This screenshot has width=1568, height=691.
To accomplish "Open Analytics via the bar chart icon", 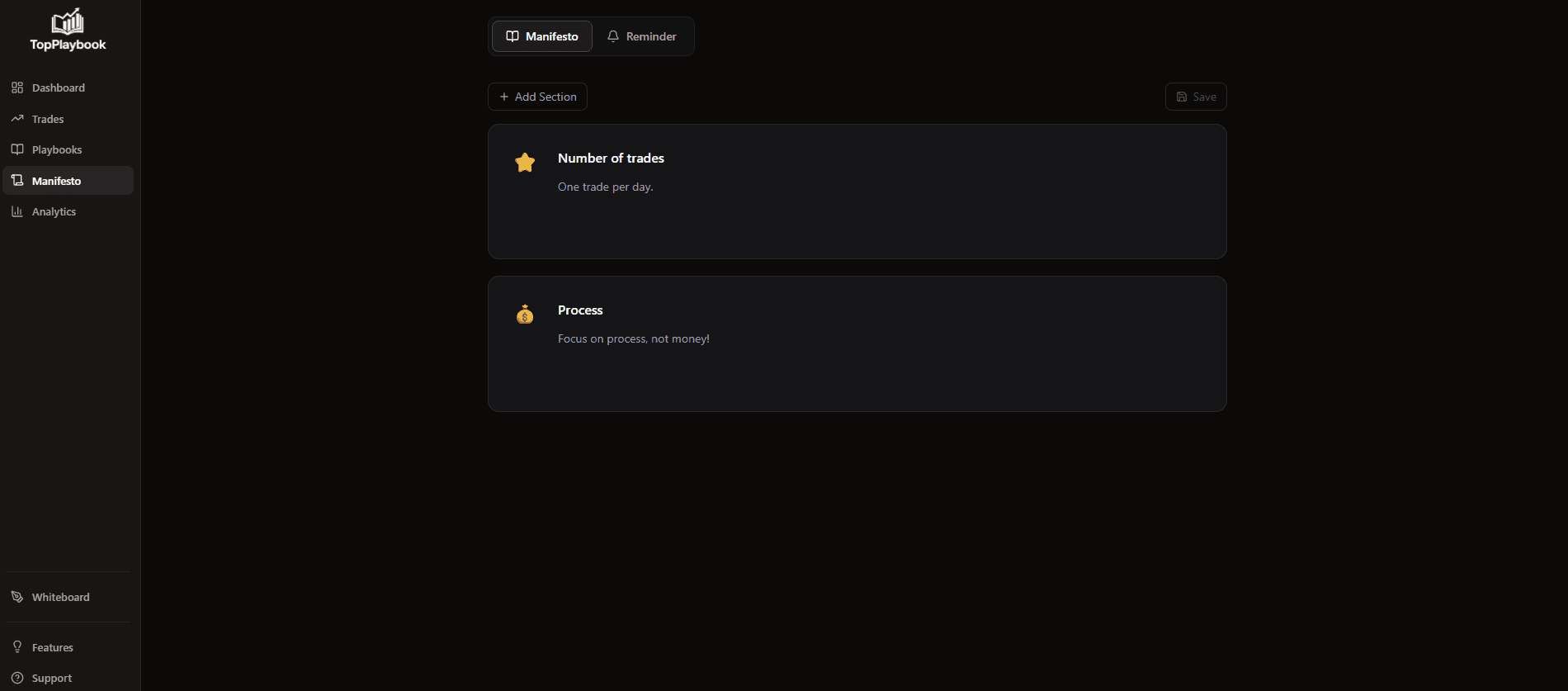I will pyautogui.click(x=17, y=211).
